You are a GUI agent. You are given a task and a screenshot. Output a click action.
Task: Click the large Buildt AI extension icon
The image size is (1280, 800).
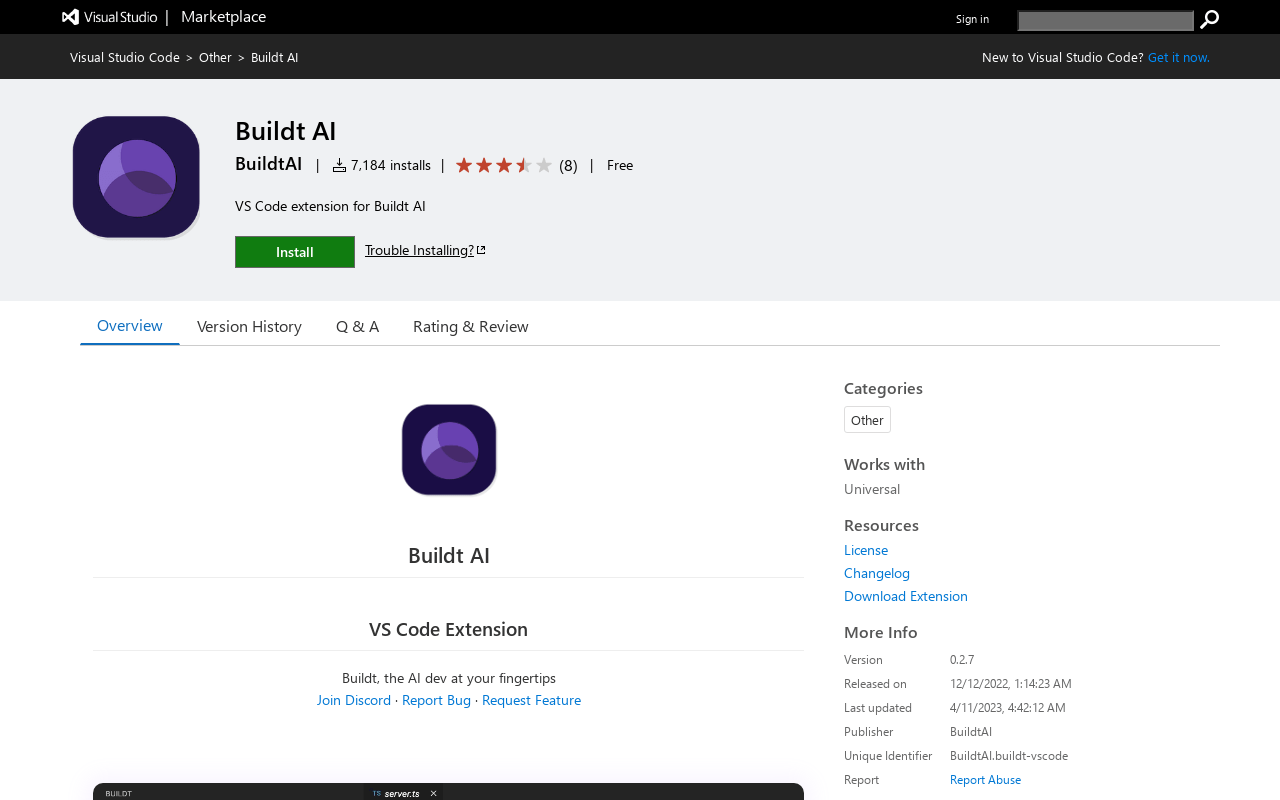coord(136,177)
